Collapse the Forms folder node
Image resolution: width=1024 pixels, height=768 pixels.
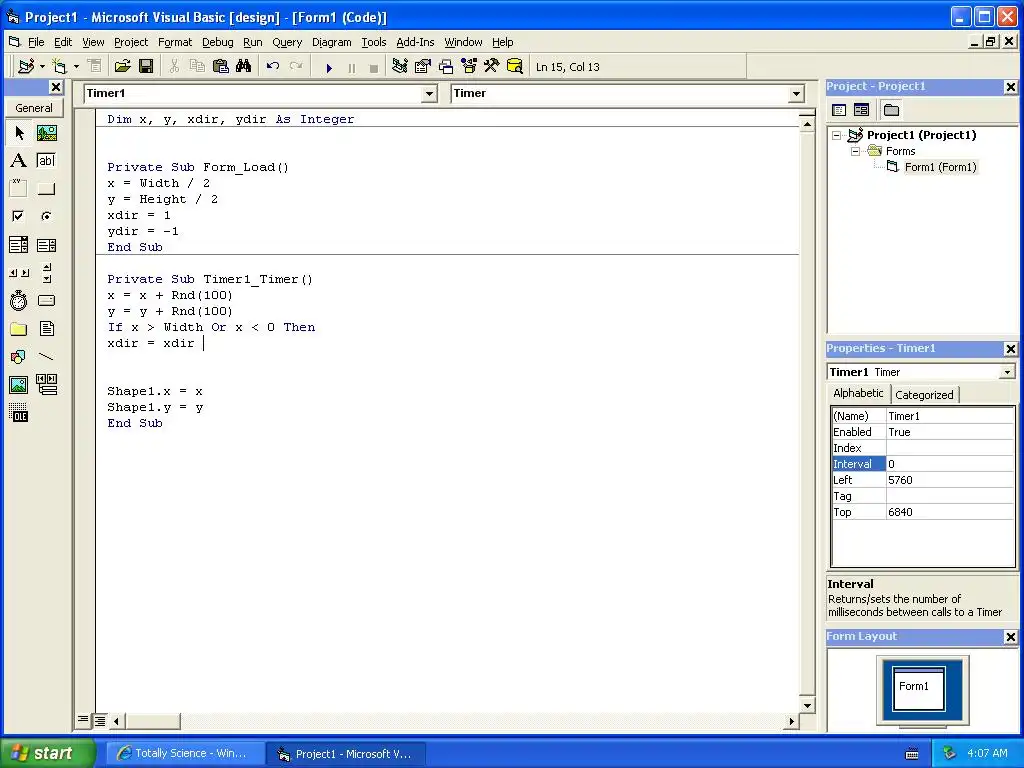pyautogui.click(x=856, y=152)
